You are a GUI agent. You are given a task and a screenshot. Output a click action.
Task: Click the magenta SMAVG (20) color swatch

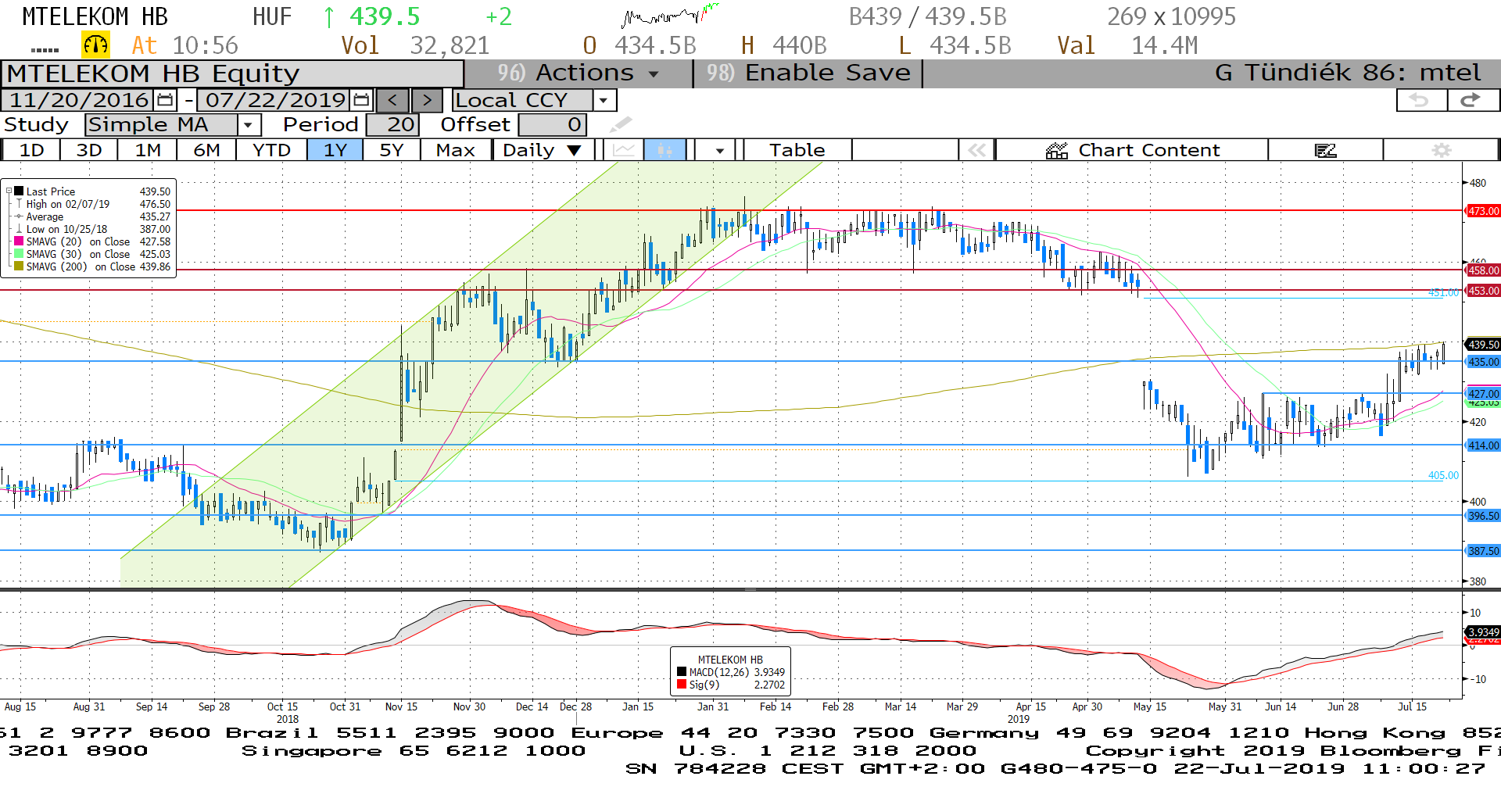[x=19, y=241]
